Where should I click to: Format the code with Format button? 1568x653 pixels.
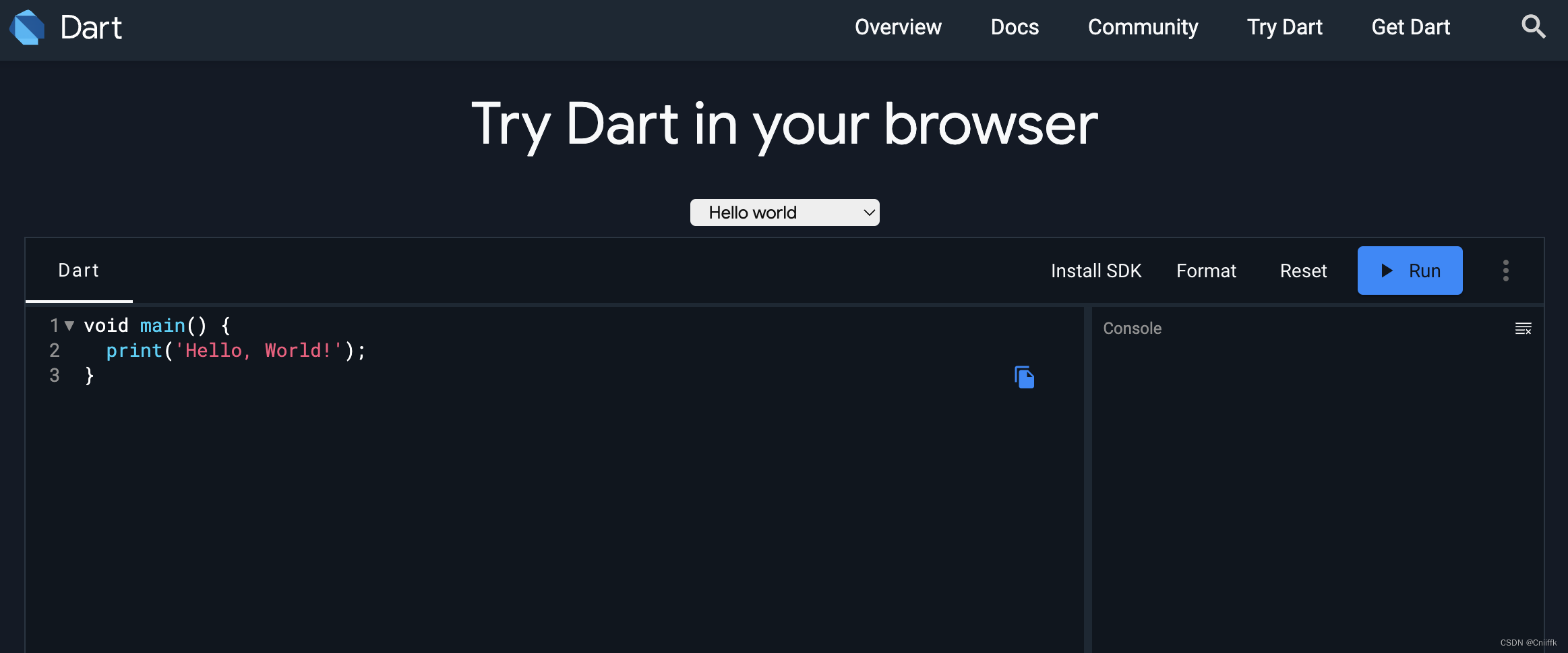(1206, 271)
